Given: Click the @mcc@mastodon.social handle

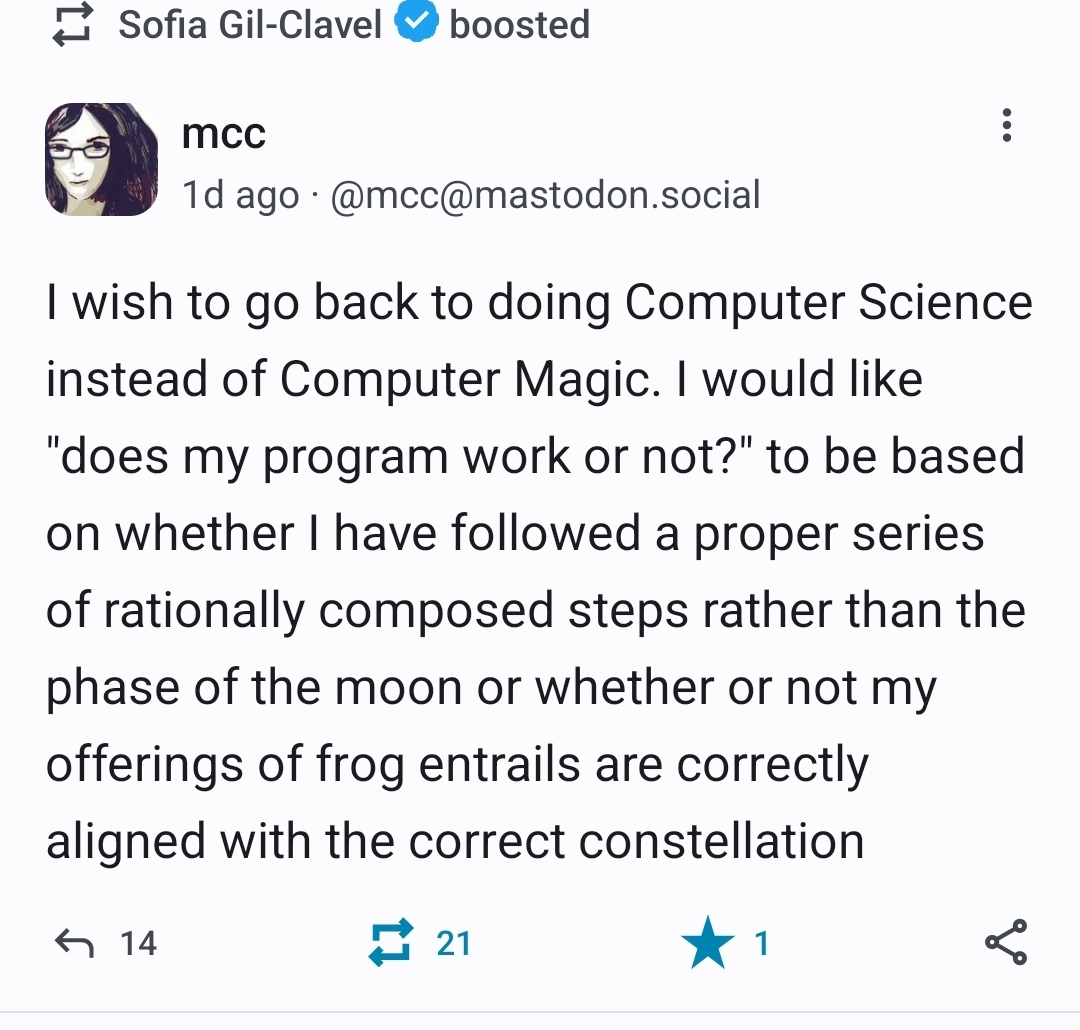Looking at the screenshot, I should coord(544,194).
